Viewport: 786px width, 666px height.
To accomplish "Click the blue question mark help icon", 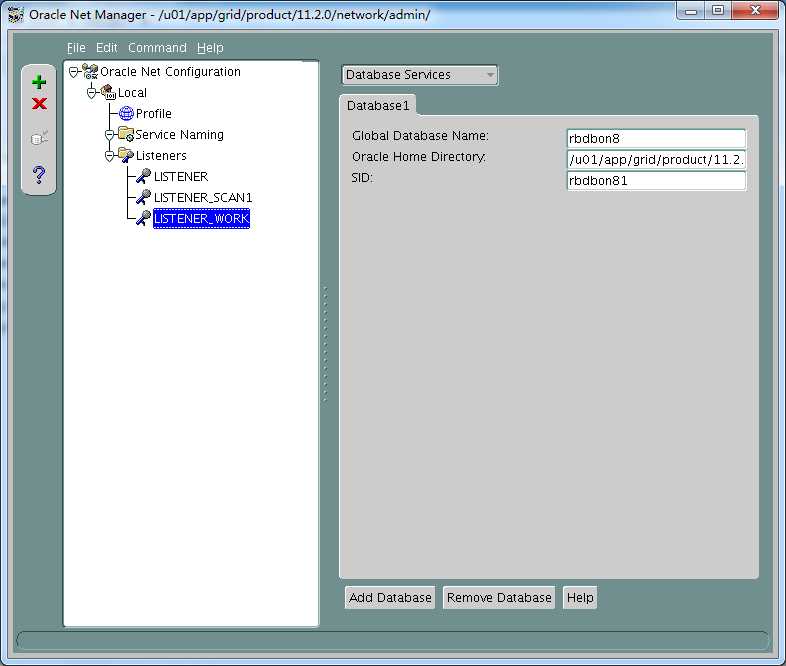I will (x=39, y=174).
